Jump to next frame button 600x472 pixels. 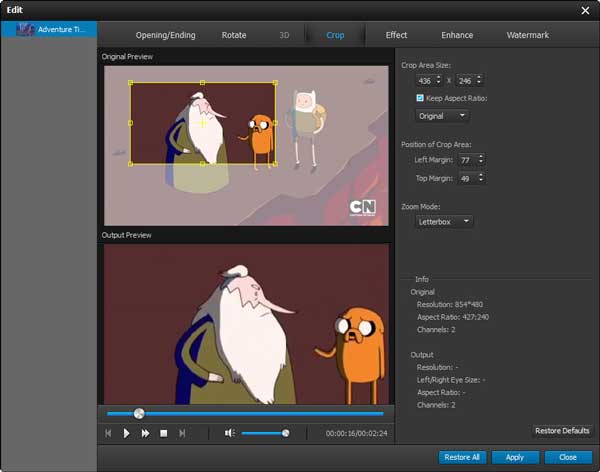(x=182, y=433)
